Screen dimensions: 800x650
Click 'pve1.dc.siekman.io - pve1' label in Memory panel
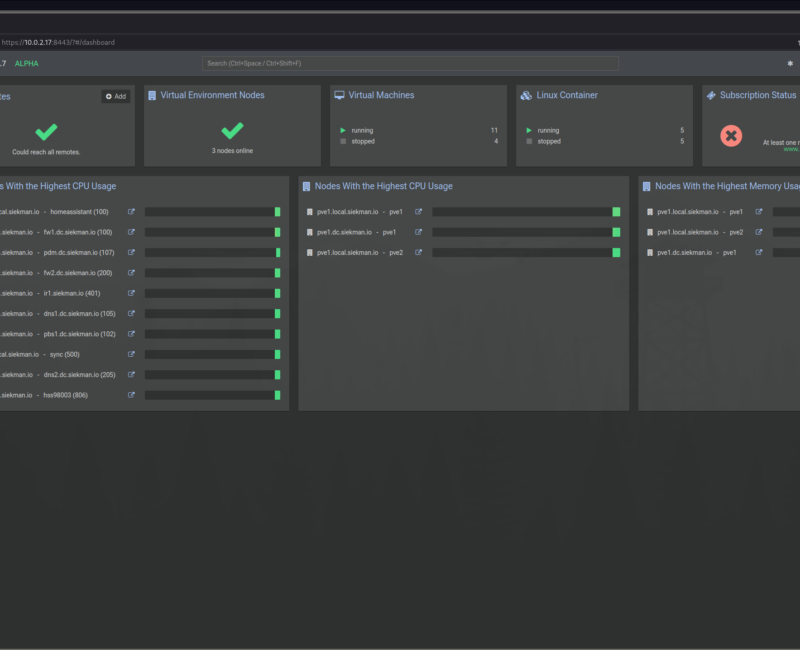coord(696,253)
